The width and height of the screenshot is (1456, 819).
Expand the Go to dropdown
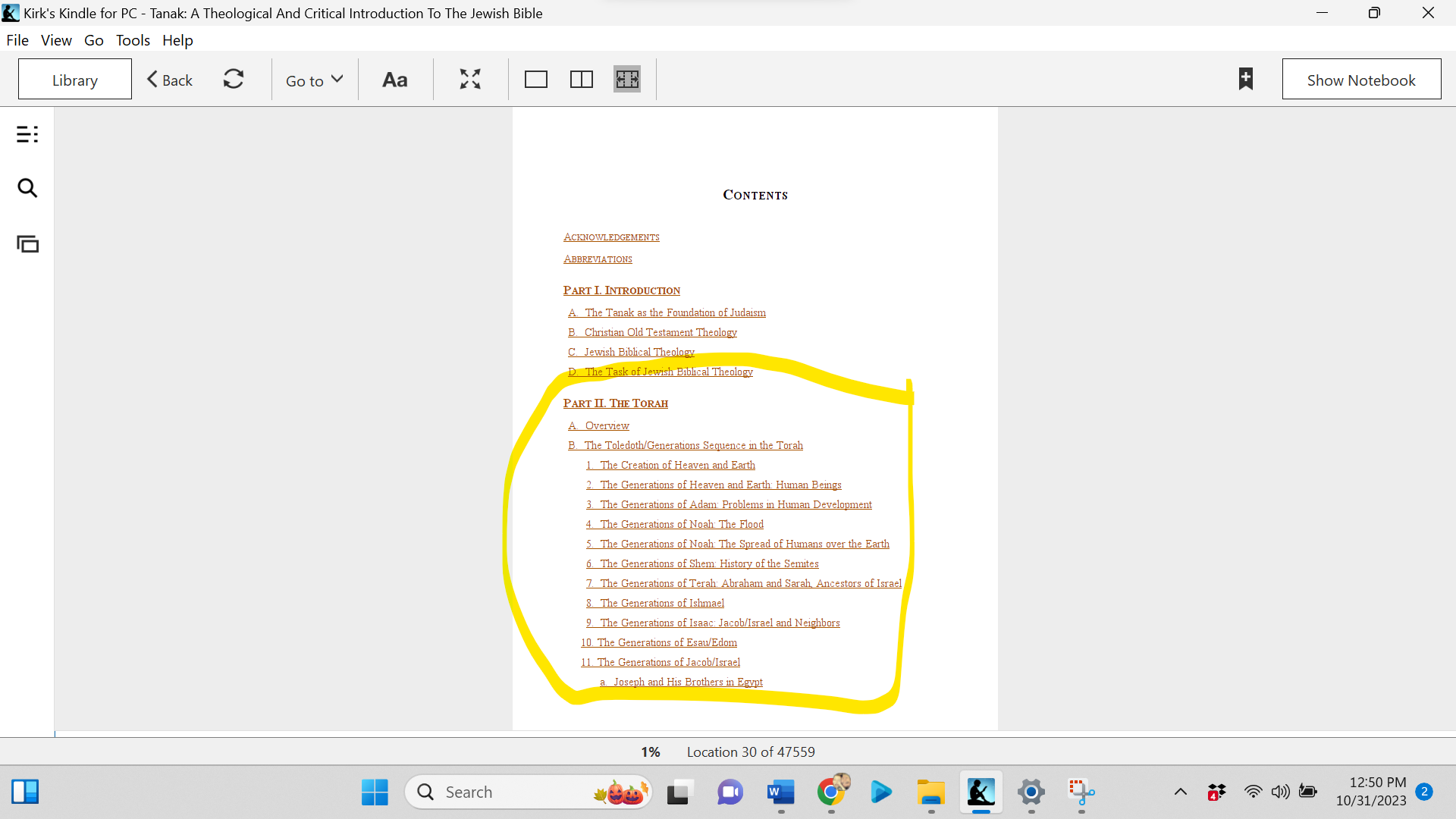314,80
